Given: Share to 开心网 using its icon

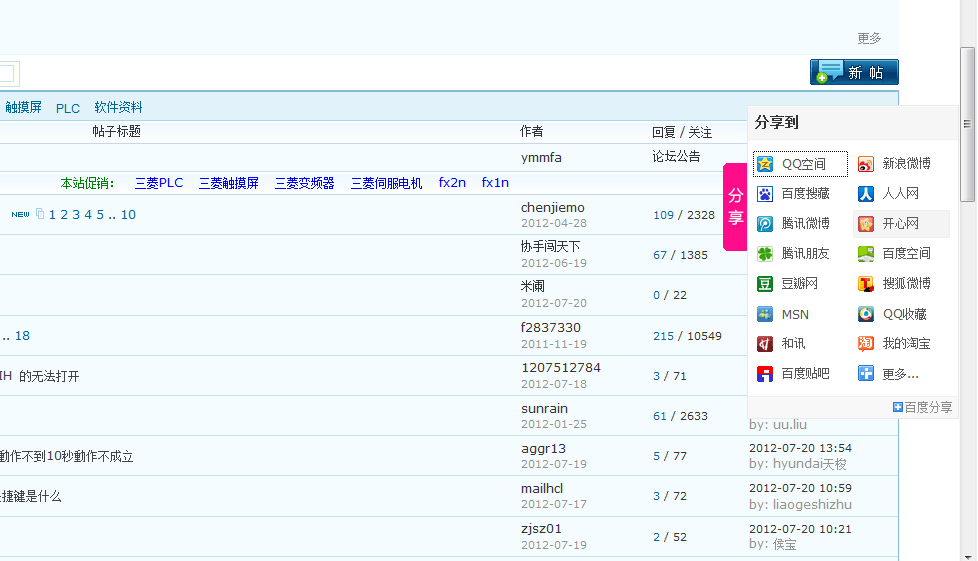Looking at the screenshot, I should 866,224.
